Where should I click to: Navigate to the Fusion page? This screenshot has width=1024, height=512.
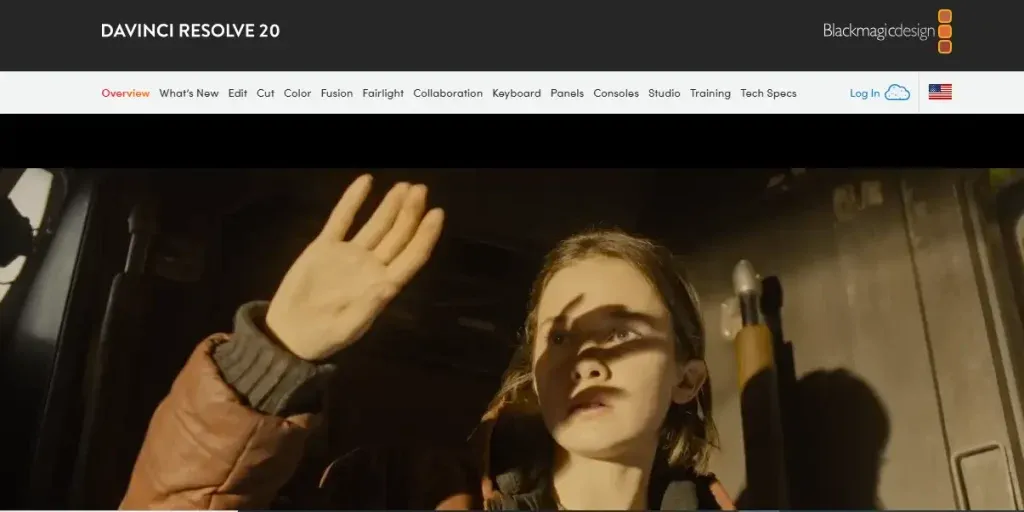tap(336, 93)
